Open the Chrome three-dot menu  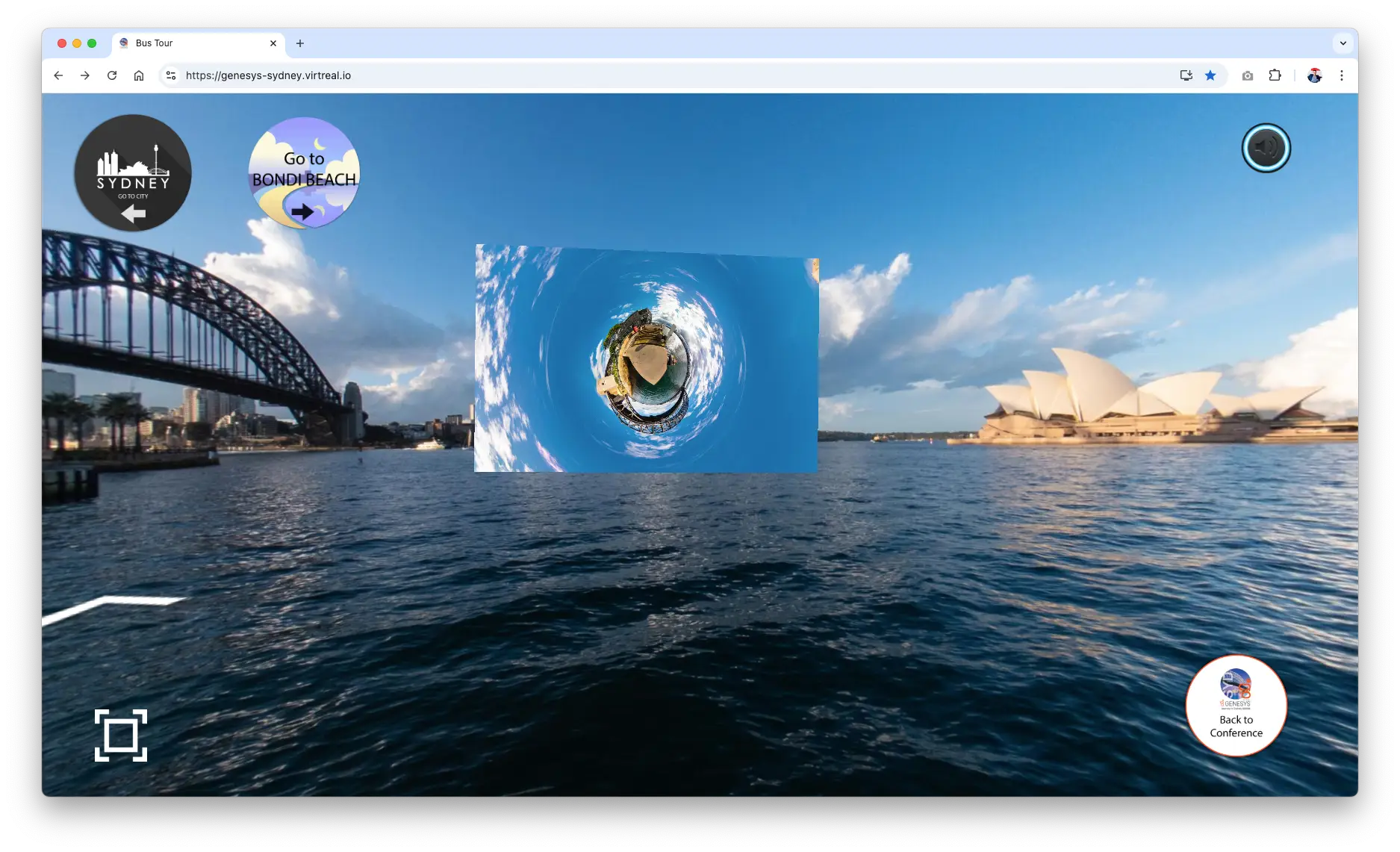[x=1342, y=75]
